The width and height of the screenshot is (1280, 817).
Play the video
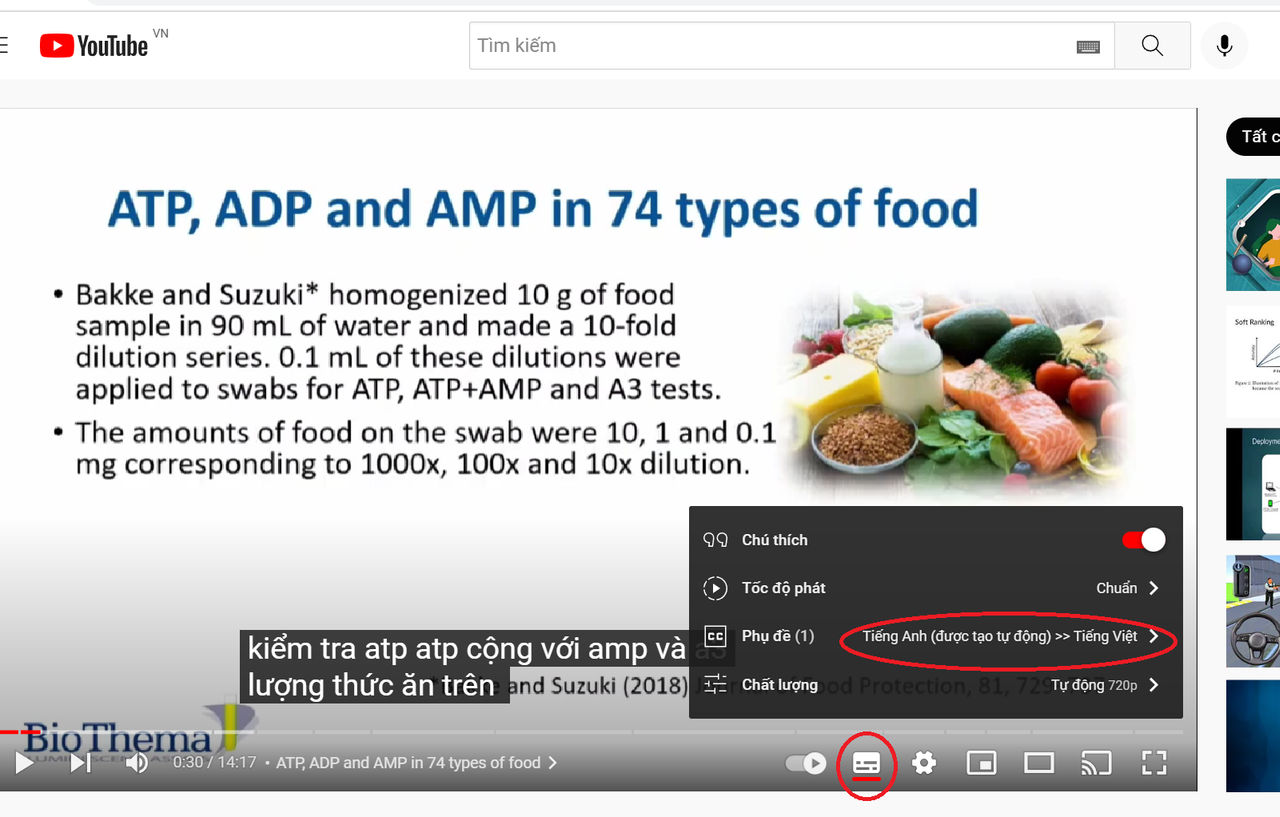(24, 763)
